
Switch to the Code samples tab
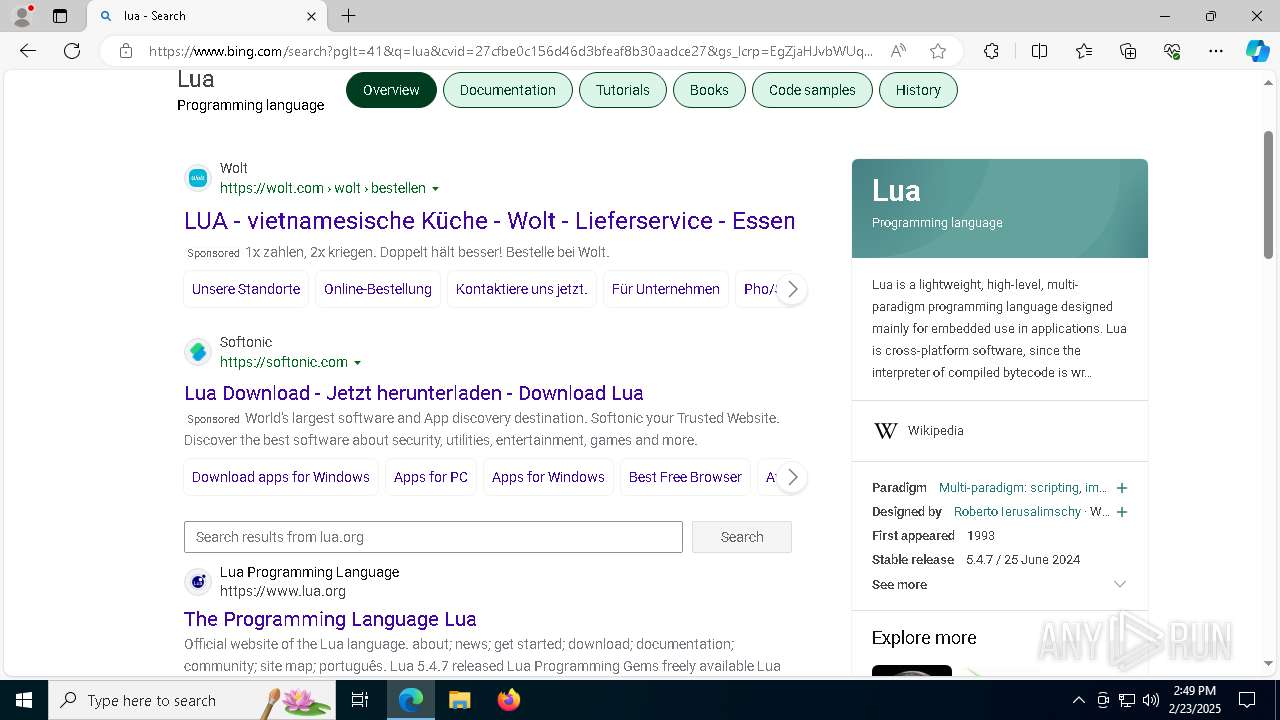click(812, 90)
